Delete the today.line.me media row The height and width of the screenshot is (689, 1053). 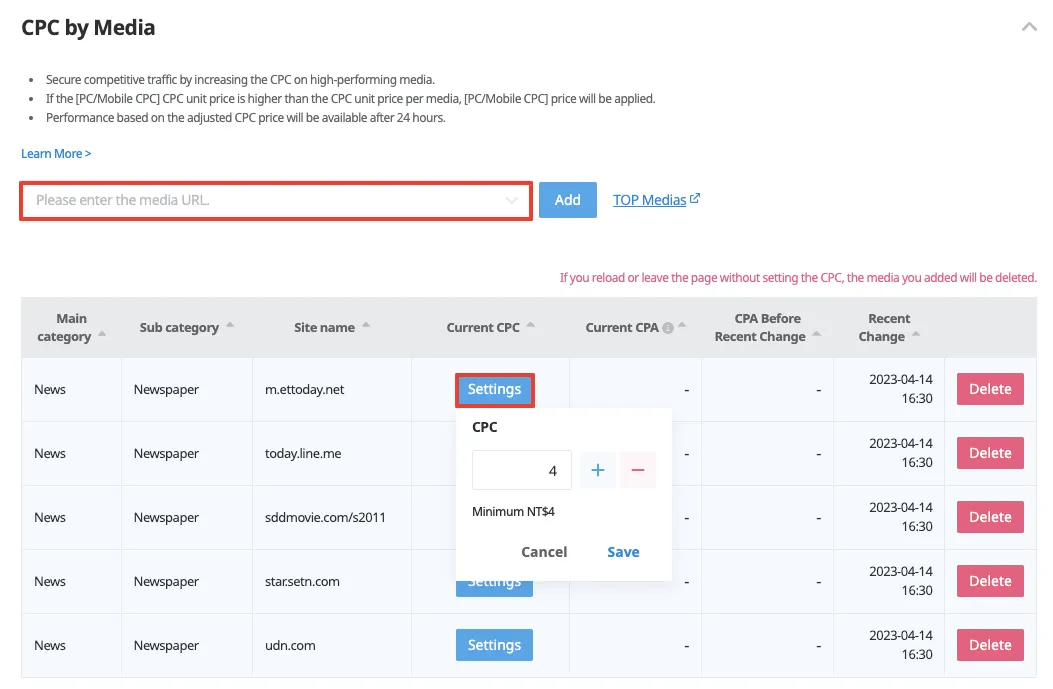tap(990, 453)
